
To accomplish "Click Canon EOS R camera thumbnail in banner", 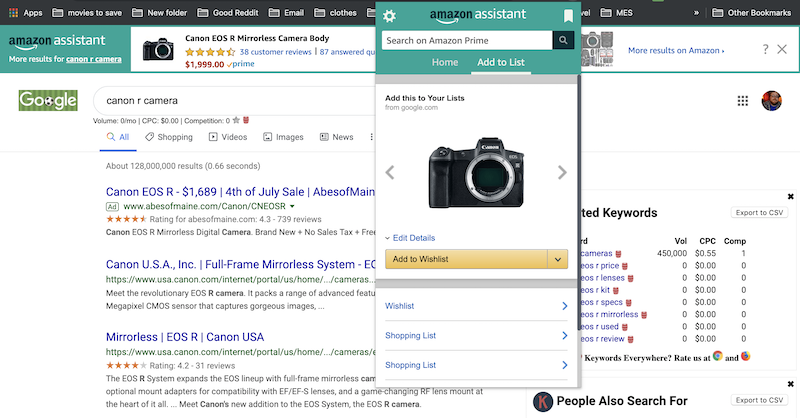I will tap(158, 49).
